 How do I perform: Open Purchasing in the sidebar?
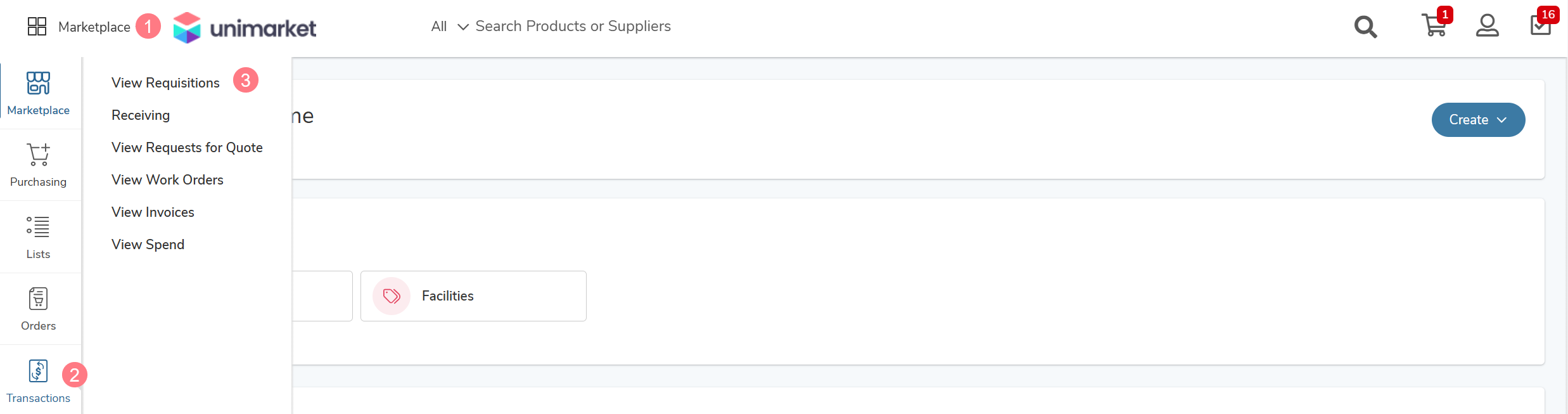tap(39, 165)
